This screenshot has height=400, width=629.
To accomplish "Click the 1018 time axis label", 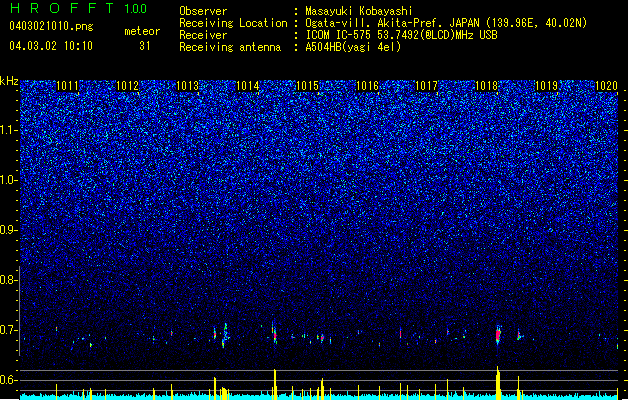I will tap(486, 86).
